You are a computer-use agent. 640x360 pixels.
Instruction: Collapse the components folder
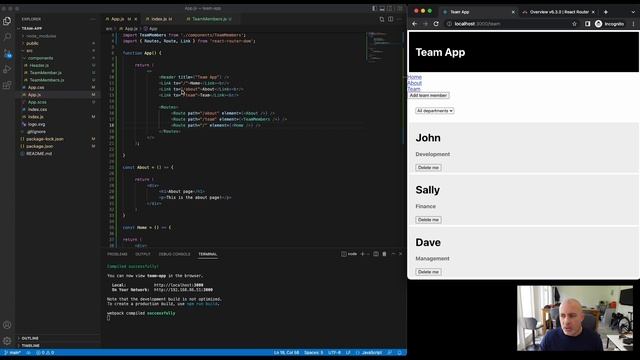coord(57,58)
